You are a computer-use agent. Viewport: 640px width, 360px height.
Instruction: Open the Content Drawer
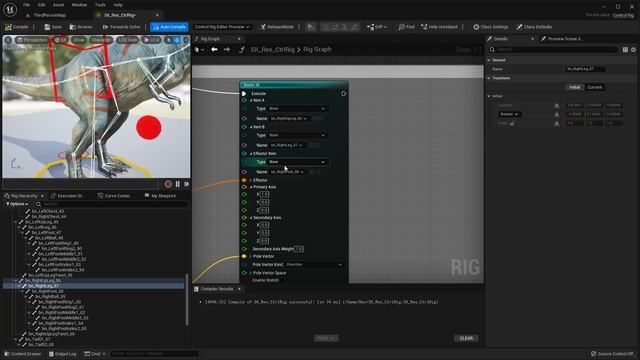click(x=23, y=354)
